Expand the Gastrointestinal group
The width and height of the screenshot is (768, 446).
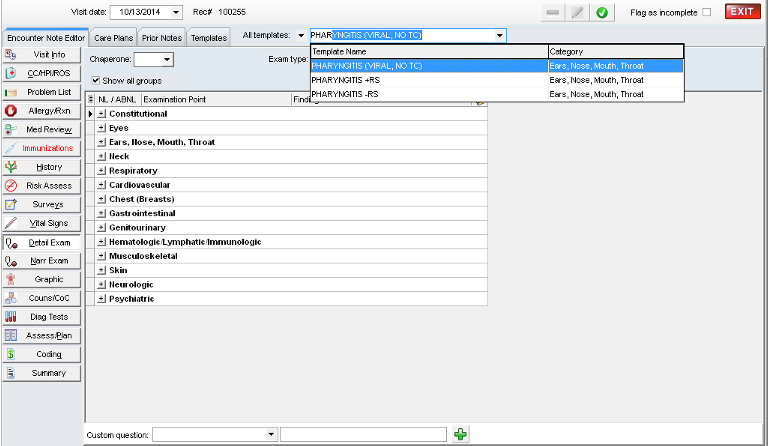[101, 213]
